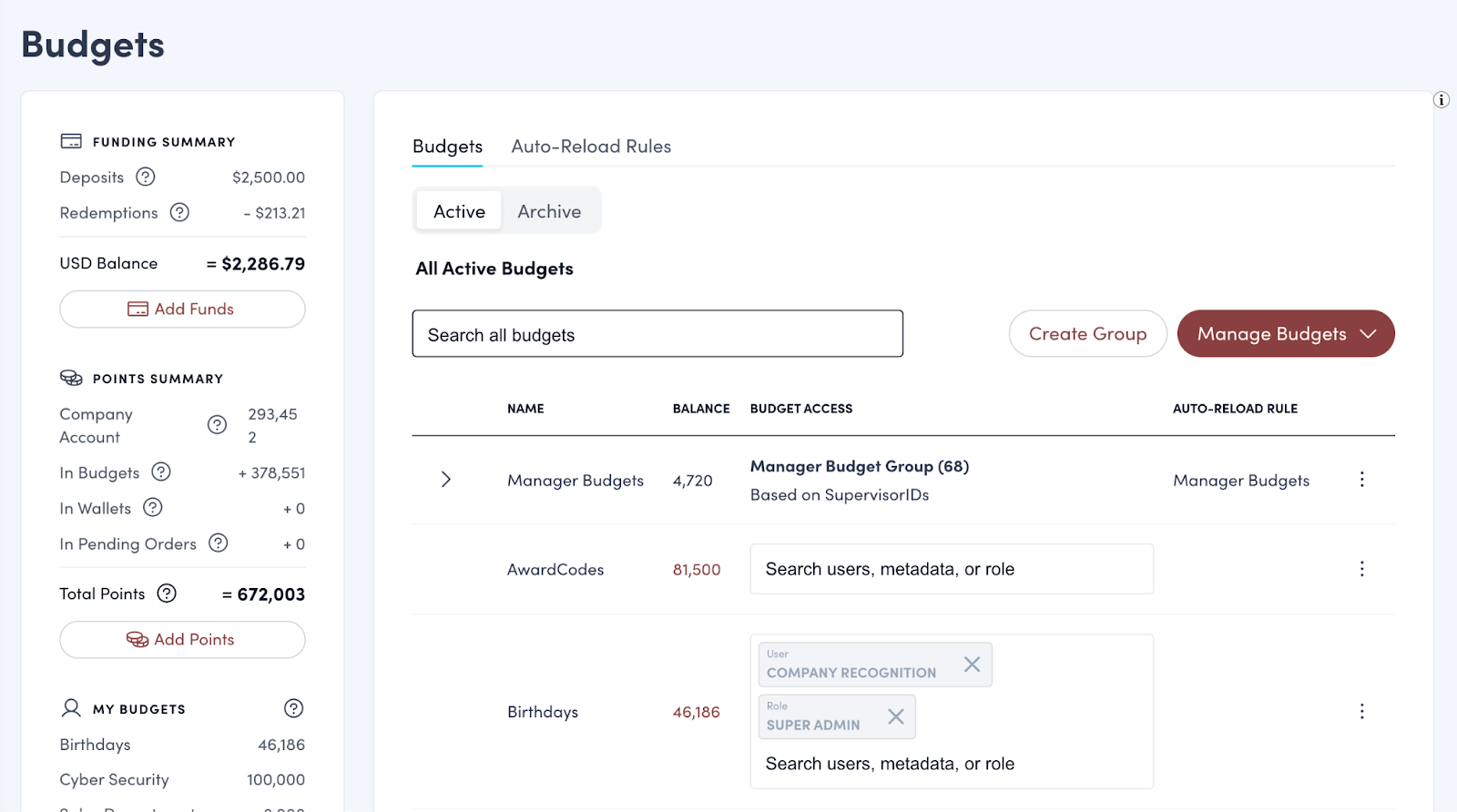This screenshot has width=1457, height=812.
Task: Open the Company Account help tooltip icon
Action: pyautogui.click(x=217, y=425)
